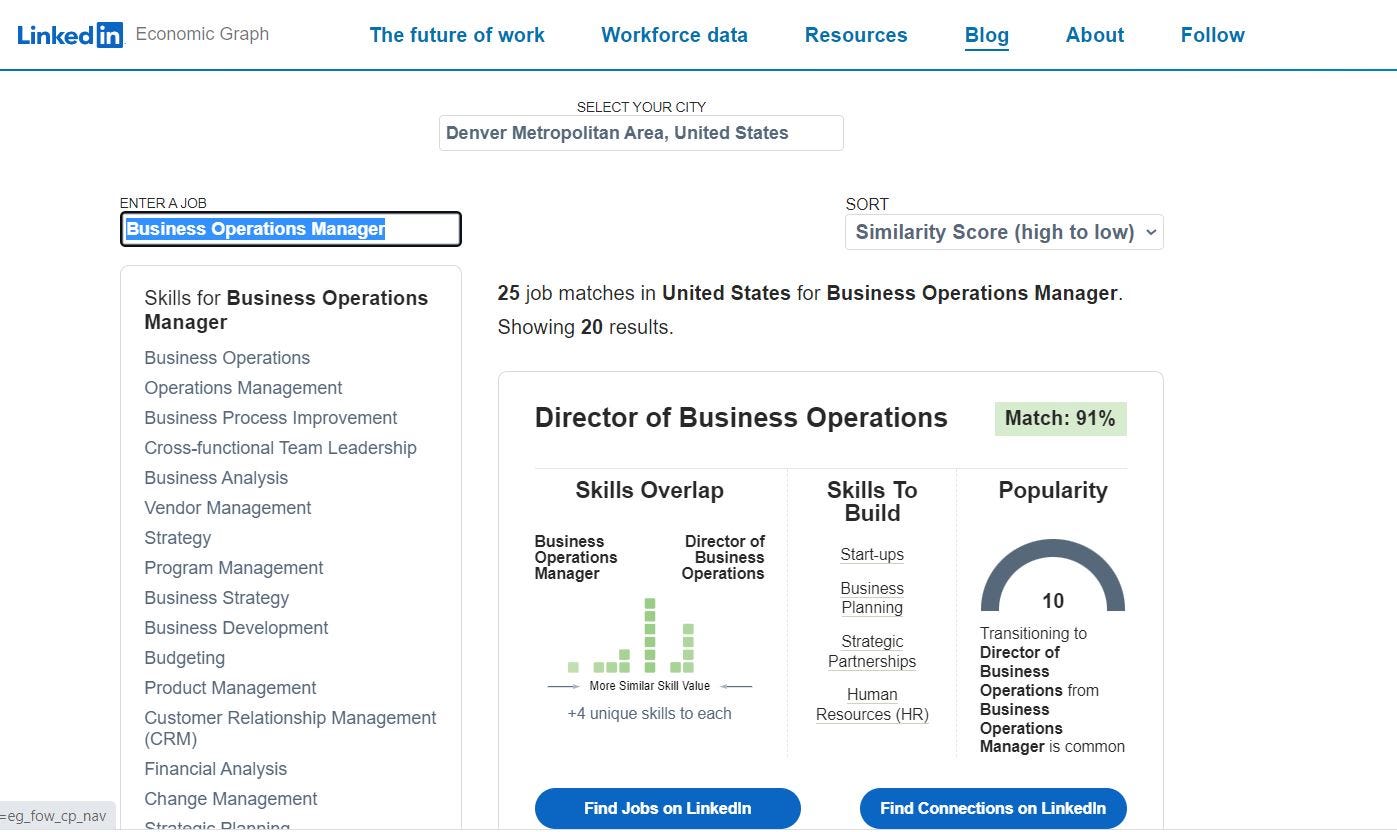Click the +4 unique skills to each text
The width and height of the screenshot is (1397, 832).
coord(650,714)
